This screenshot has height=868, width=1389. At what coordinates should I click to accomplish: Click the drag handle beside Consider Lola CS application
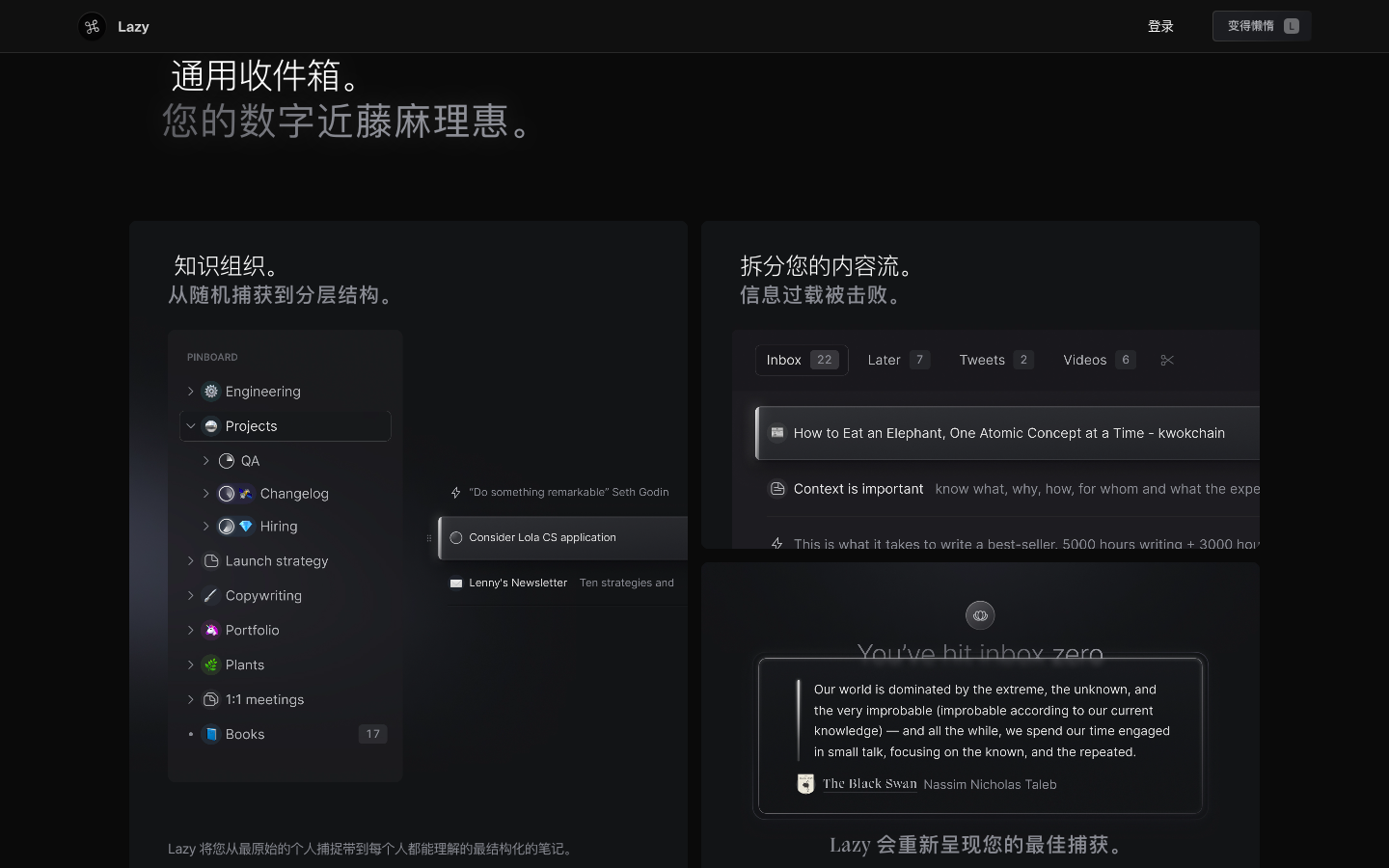point(429,538)
